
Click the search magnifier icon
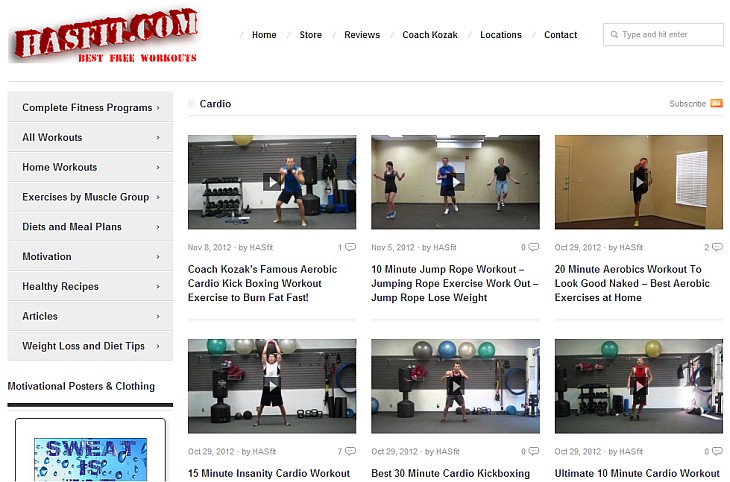coord(613,35)
